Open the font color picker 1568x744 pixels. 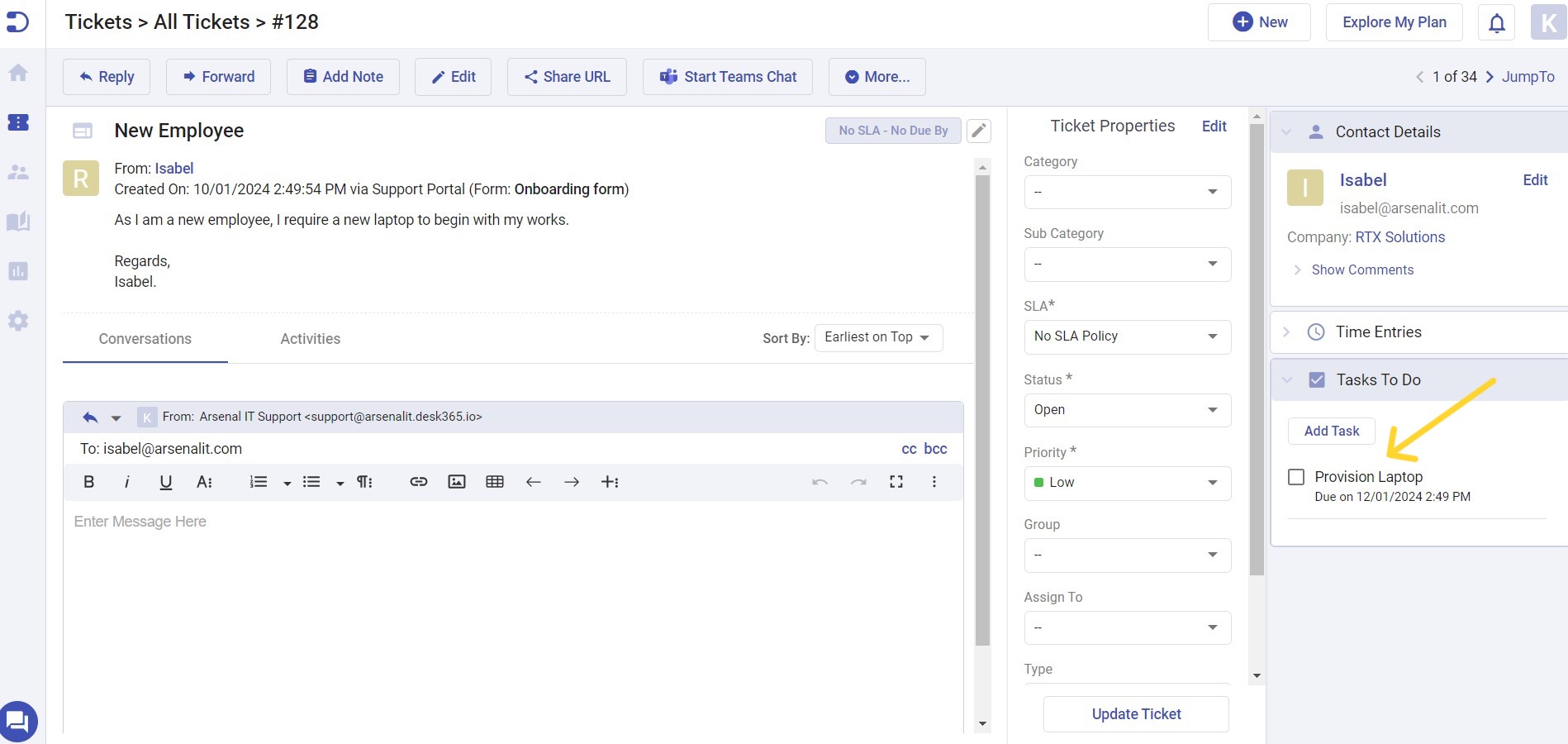(203, 481)
